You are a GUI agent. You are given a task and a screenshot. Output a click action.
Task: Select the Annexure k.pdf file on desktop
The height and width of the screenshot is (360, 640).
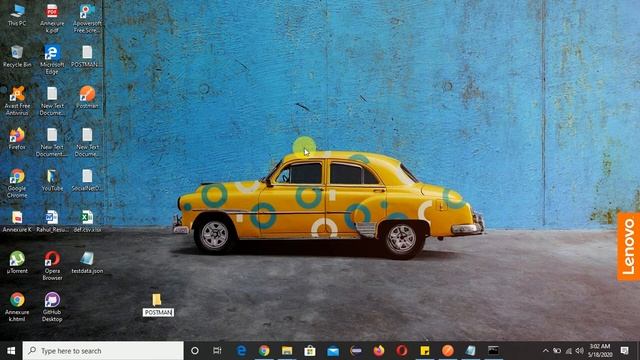52,18
